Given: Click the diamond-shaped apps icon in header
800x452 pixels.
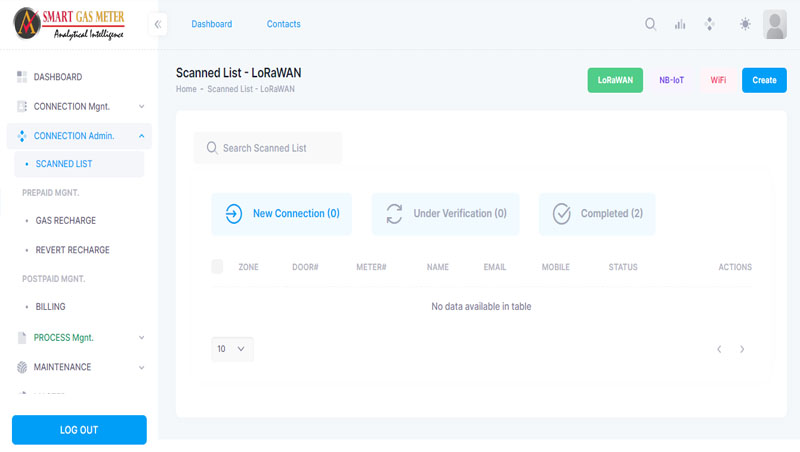Looking at the screenshot, I should click(x=710, y=24).
